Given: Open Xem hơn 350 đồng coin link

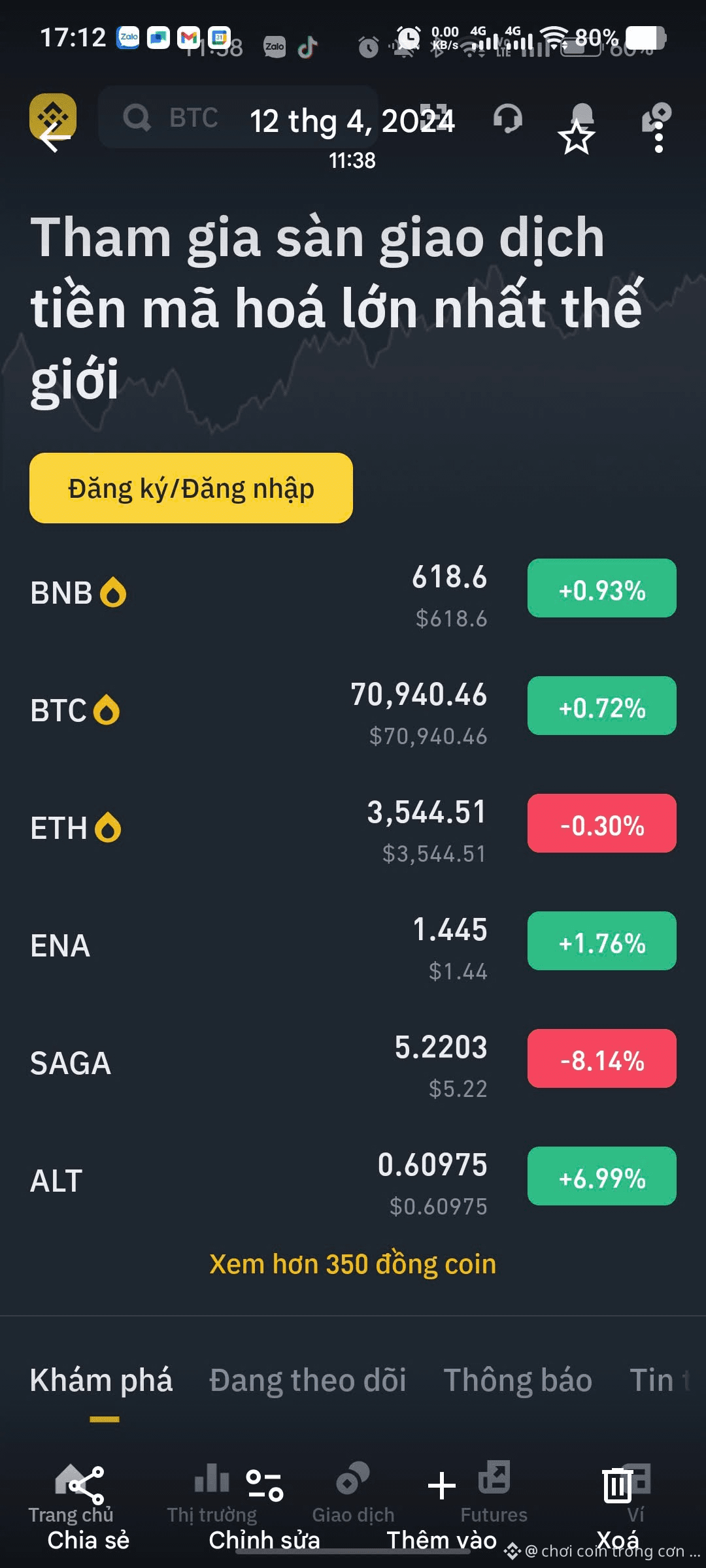Looking at the screenshot, I should (x=352, y=1264).
